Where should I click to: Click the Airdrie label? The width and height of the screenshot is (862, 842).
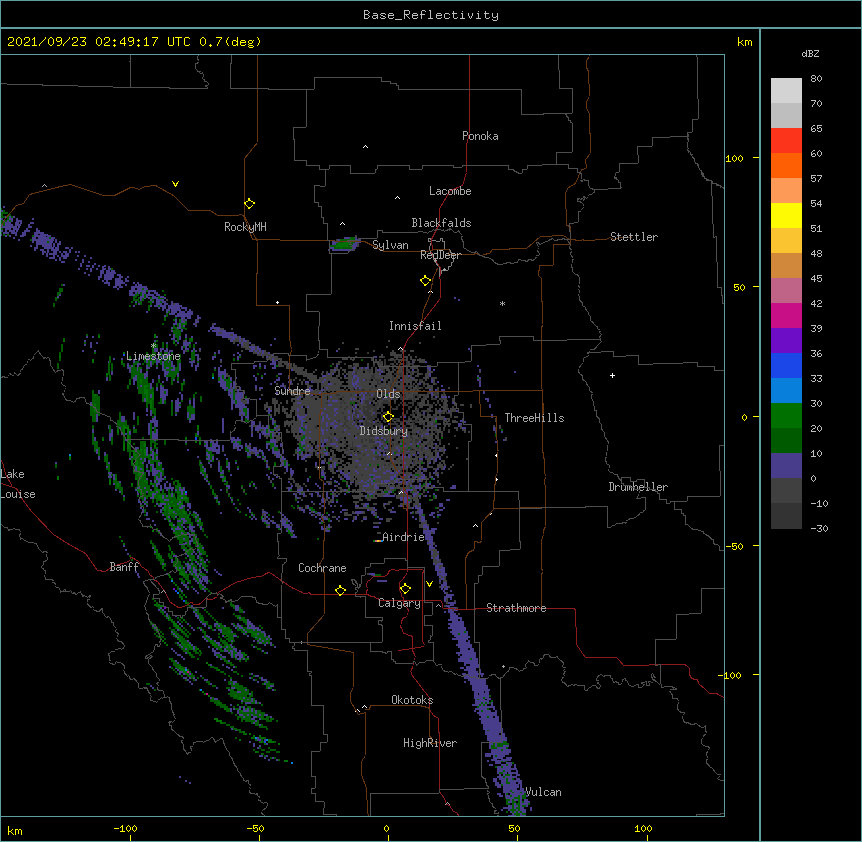pos(403,537)
